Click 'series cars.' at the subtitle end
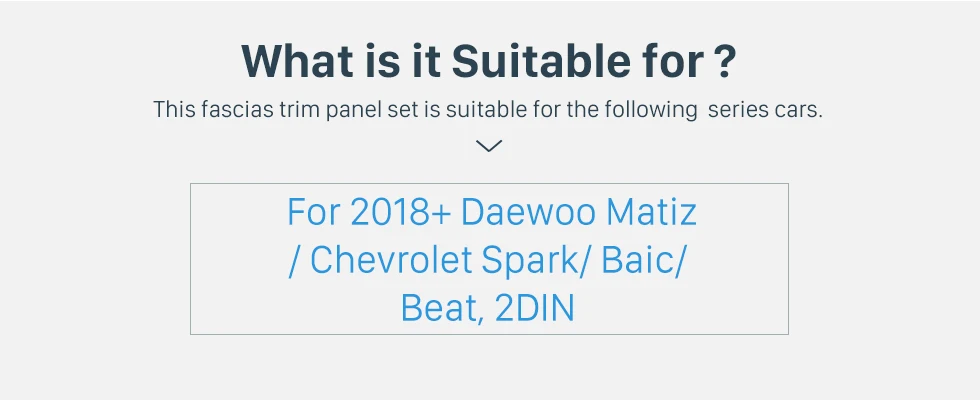The image size is (980, 401). (765, 110)
